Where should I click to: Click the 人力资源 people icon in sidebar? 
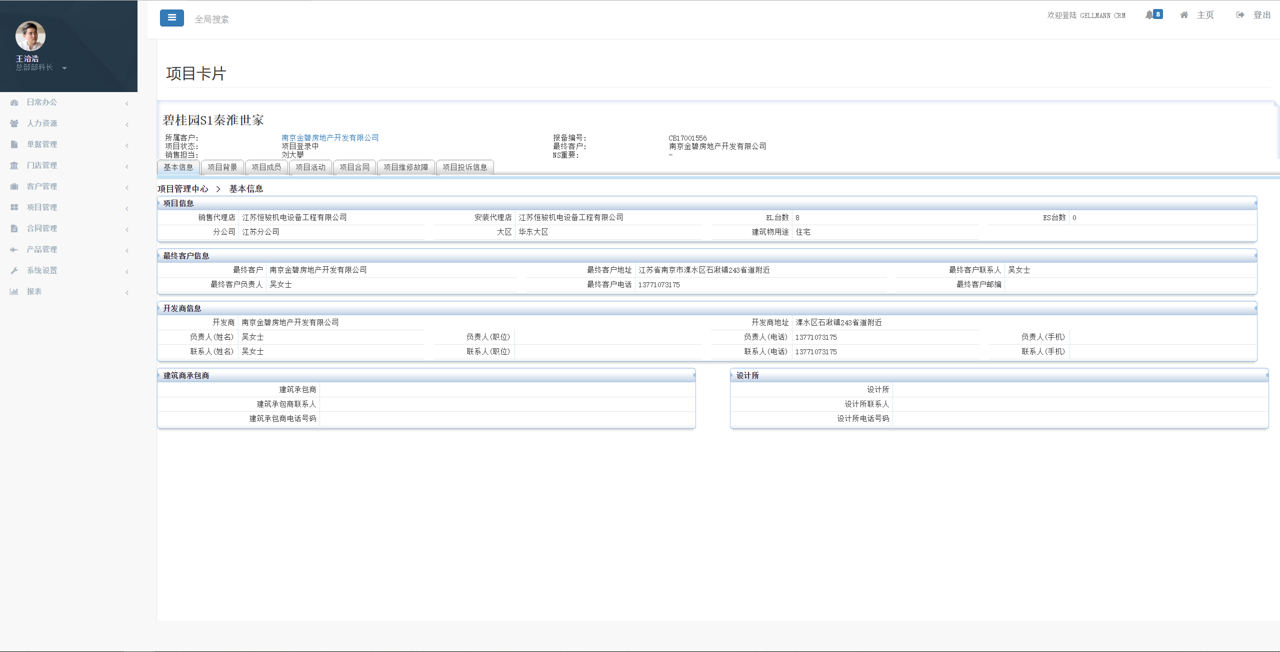tap(14, 124)
